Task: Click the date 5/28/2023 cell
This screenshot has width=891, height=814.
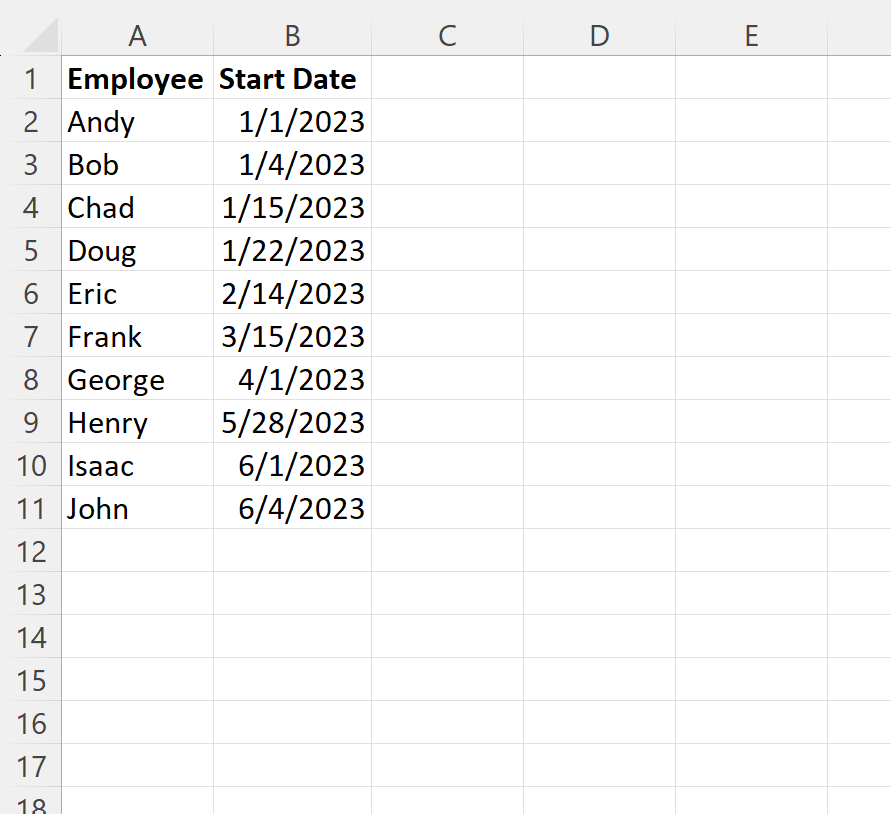Action: (292, 422)
